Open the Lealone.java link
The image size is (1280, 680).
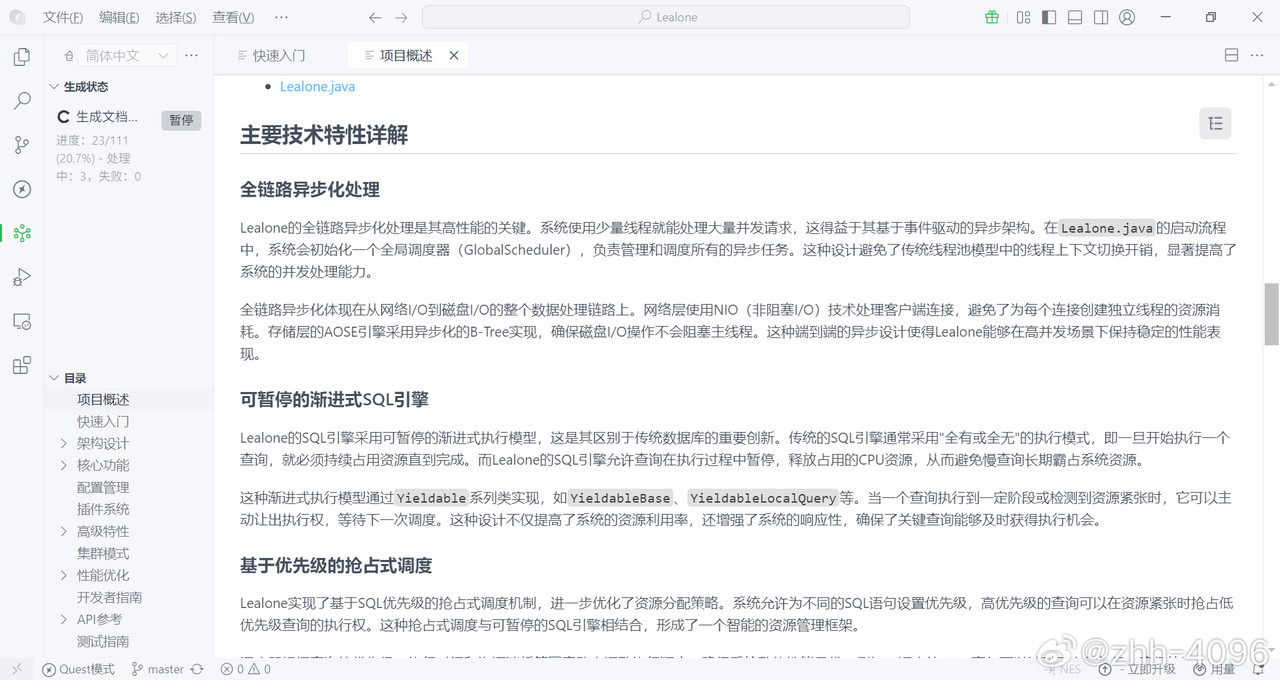[317, 87]
